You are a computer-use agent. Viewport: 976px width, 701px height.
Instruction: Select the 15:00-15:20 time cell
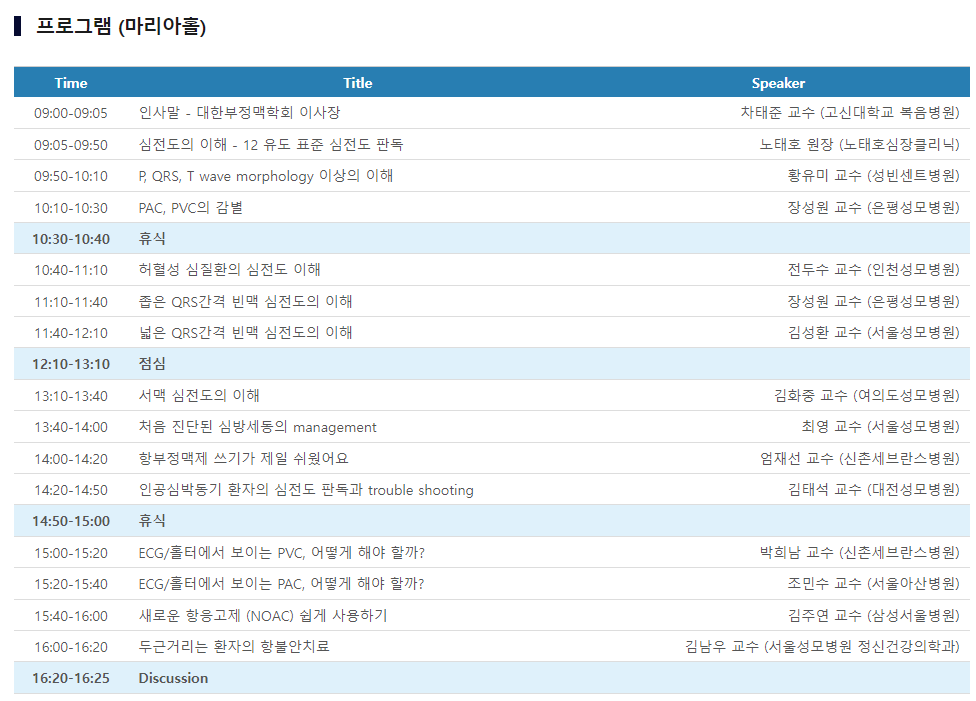pos(70,553)
